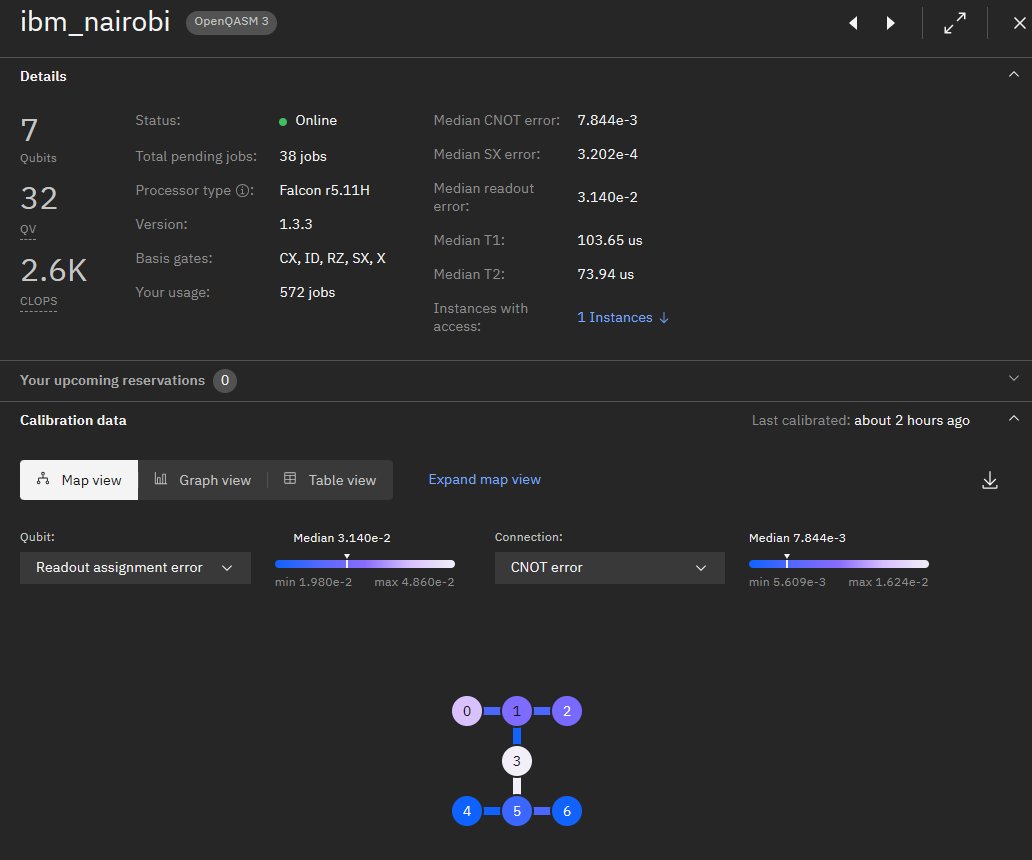Click connection between qubits 0 and 1
The height and width of the screenshot is (860, 1032).
[492, 711]
